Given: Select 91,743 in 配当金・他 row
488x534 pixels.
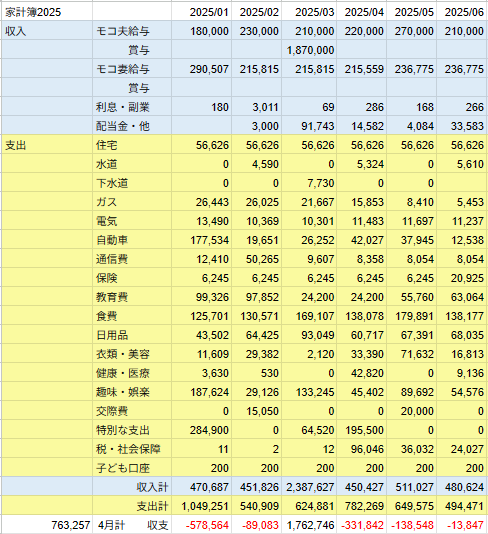Looking at the screenshot, I should (x=309, y=126).
